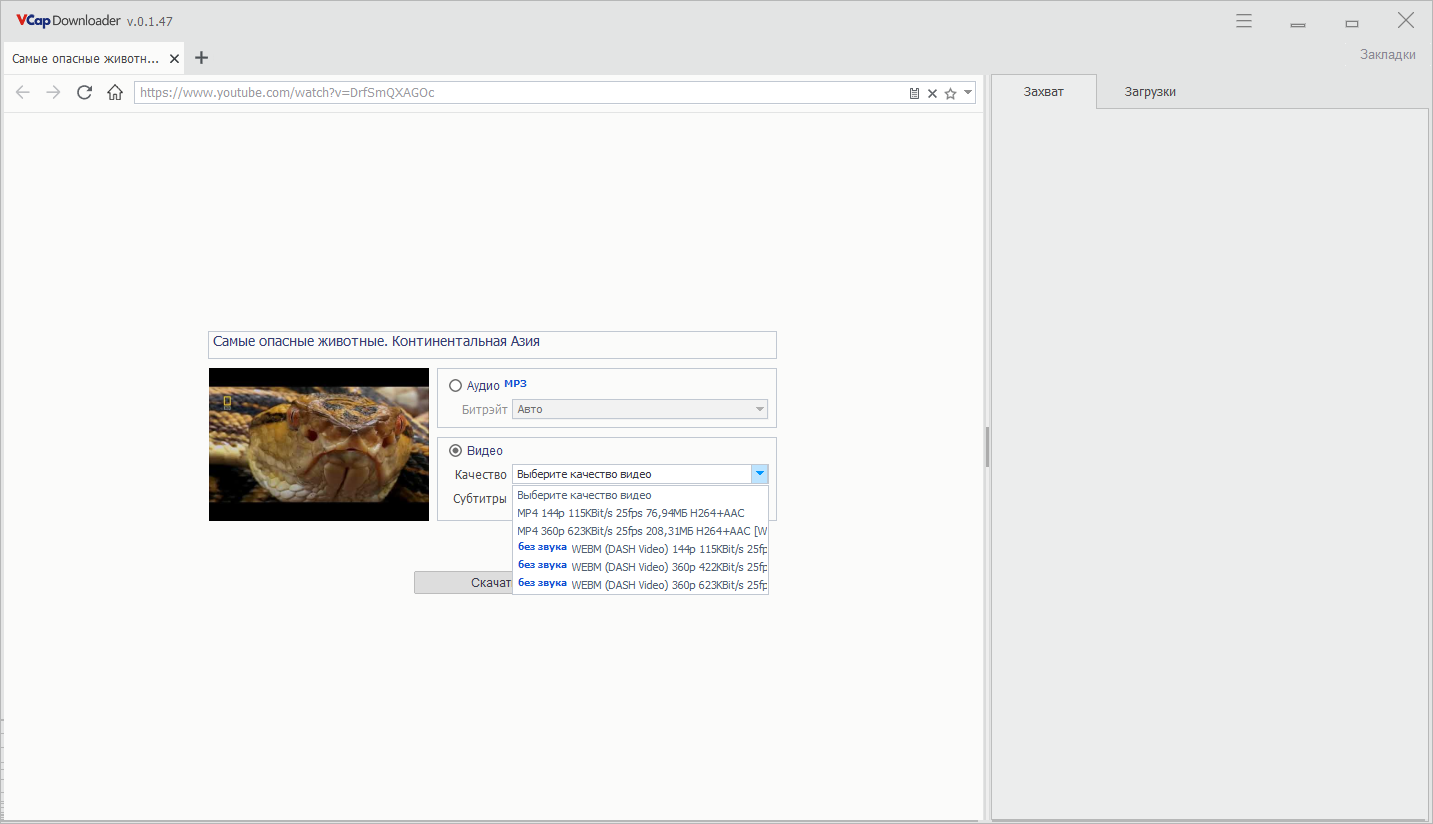This screenshot has width=1433, height=824.
Task: Clear the address bar with X icon
Action: tap(932, 93)
